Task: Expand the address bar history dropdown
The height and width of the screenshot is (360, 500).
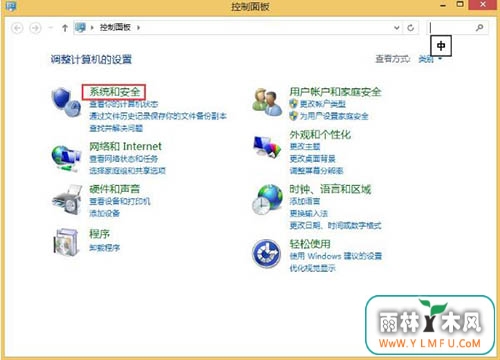Action: (x=397, y=28)
